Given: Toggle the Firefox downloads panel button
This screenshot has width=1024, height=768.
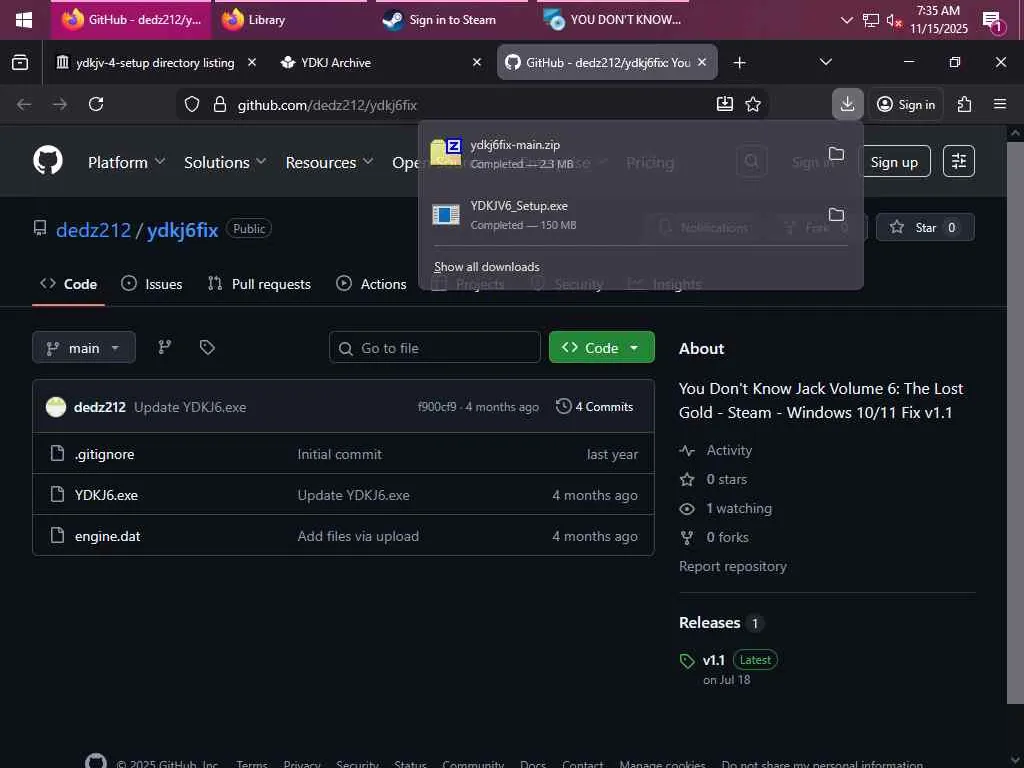Looking at the screenshot, I should tap(847, 104).
